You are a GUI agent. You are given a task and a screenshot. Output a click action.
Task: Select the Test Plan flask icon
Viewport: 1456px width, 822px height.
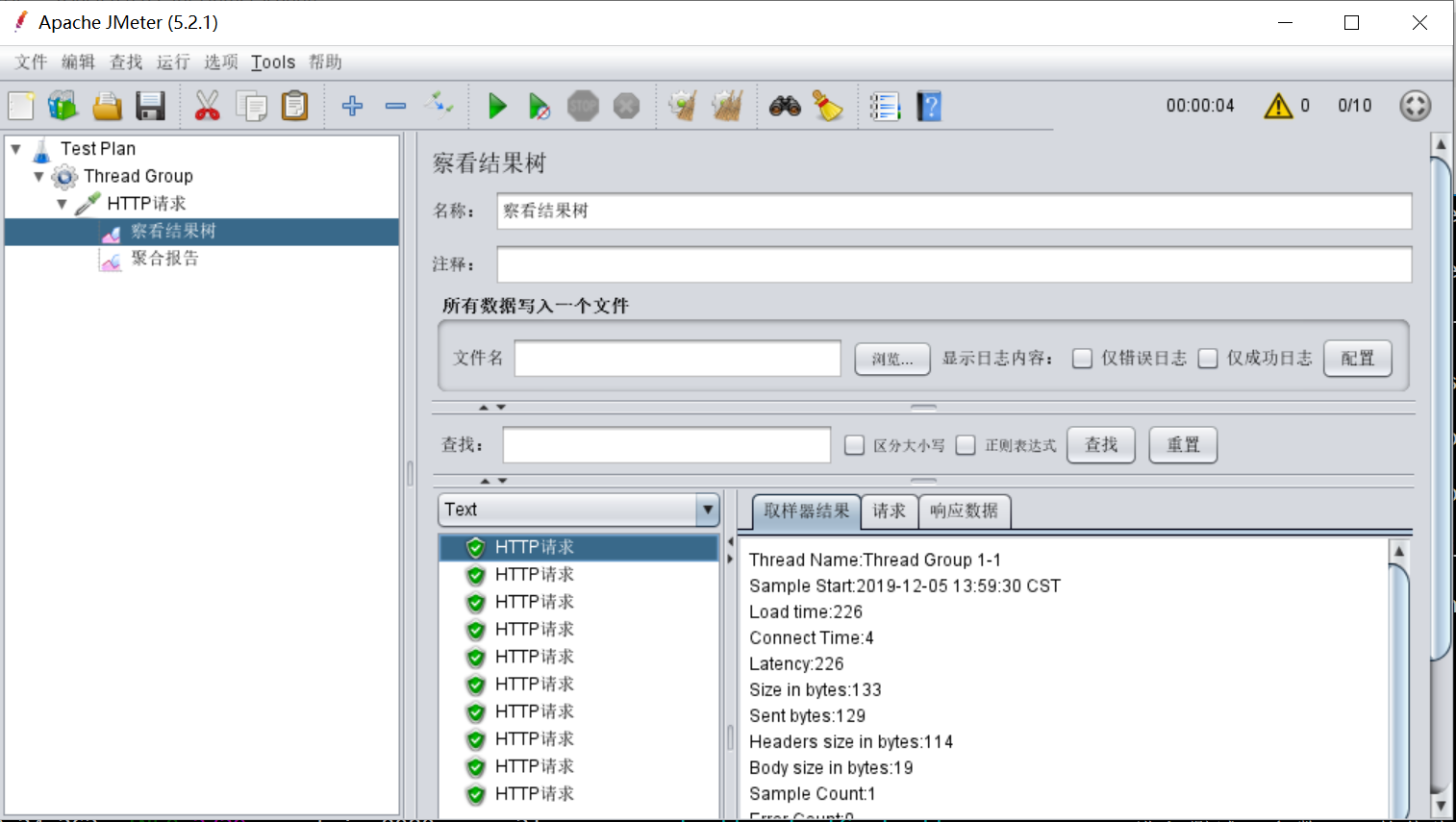coord(41,150)
